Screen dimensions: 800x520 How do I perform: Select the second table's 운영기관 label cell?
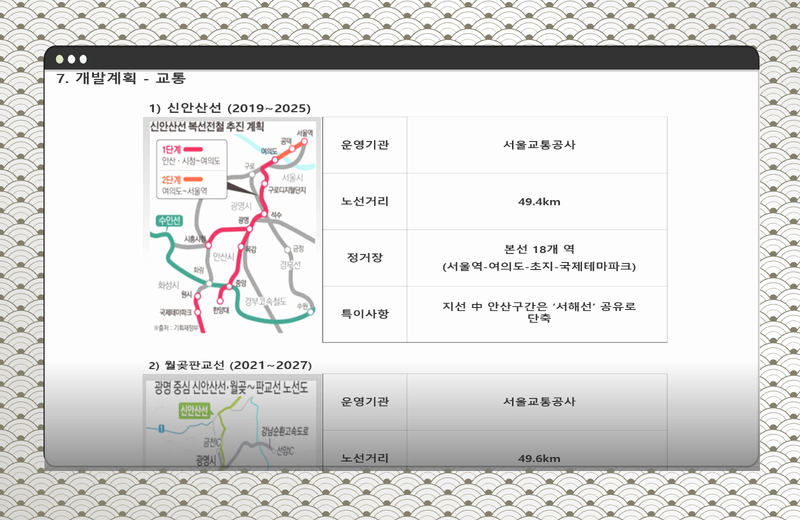tap(365, 402)
